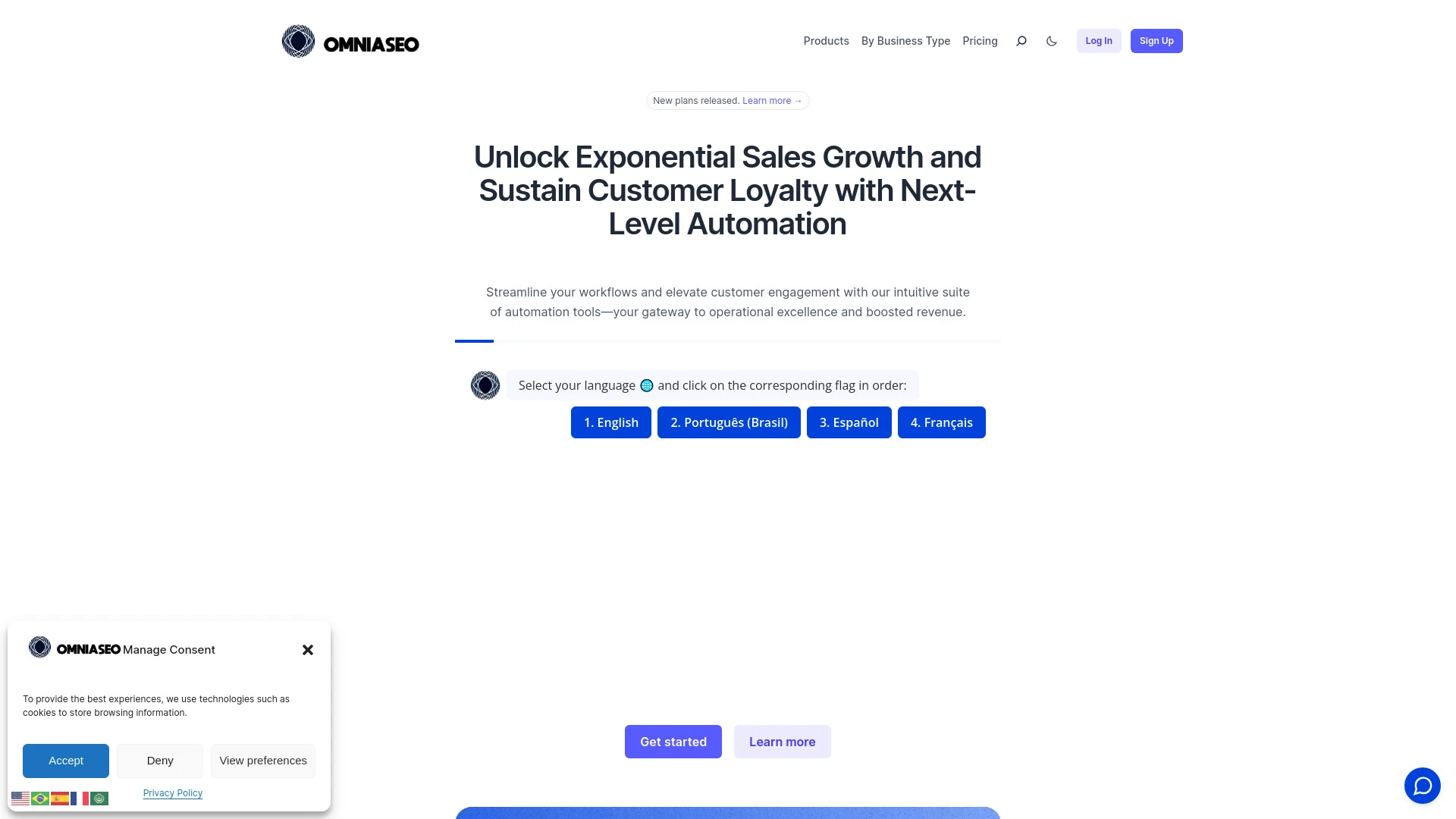The image size is (1456, 819).
Task: Navigate to Pricing page
Action: pyautogui.click(x=979, y=41)
